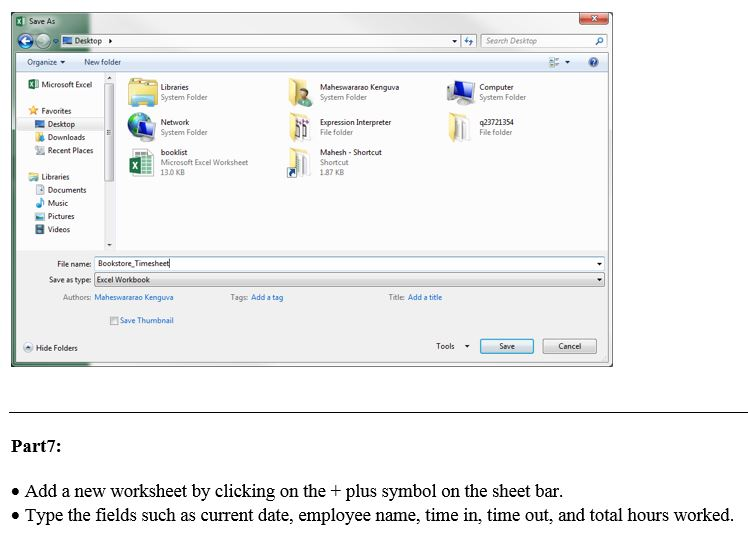Click the Documents icon in sidebar
The width and height of the screenshot is (748, 534).
(x=40, y=190)
